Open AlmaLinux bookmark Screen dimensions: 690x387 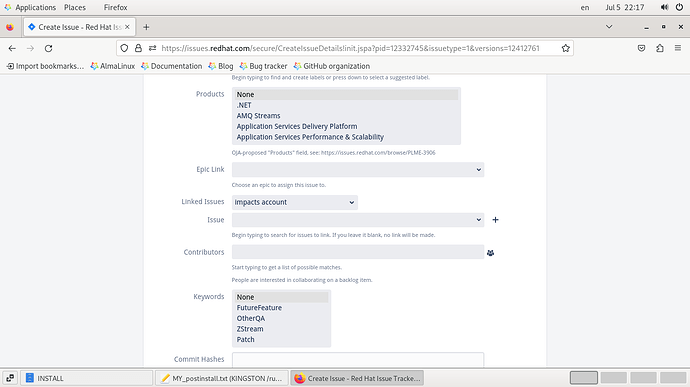113,66
